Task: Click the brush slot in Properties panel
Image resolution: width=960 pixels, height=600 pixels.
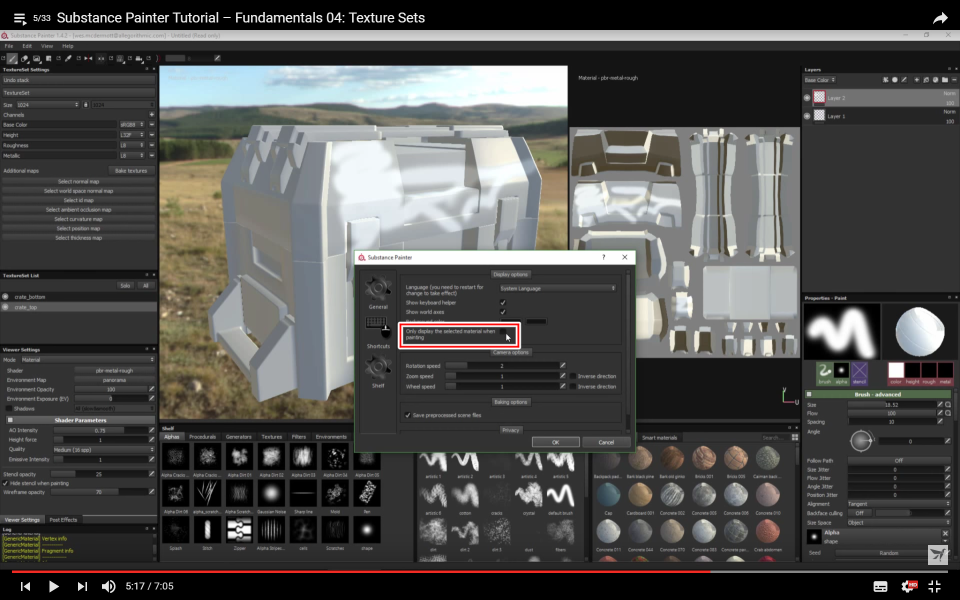Action: 825,372
